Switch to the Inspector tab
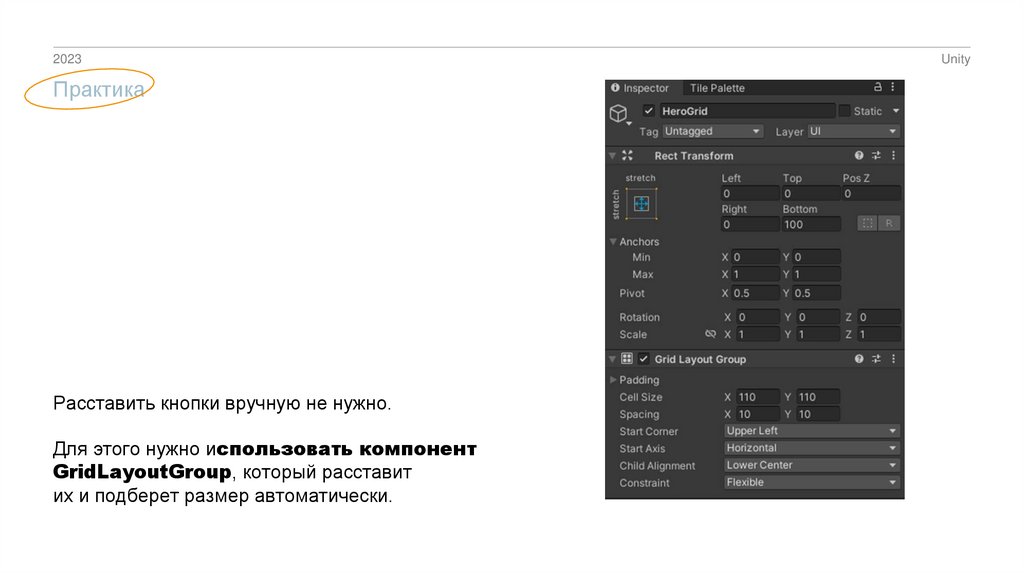 pyautogui.click(x=640, y=88)
